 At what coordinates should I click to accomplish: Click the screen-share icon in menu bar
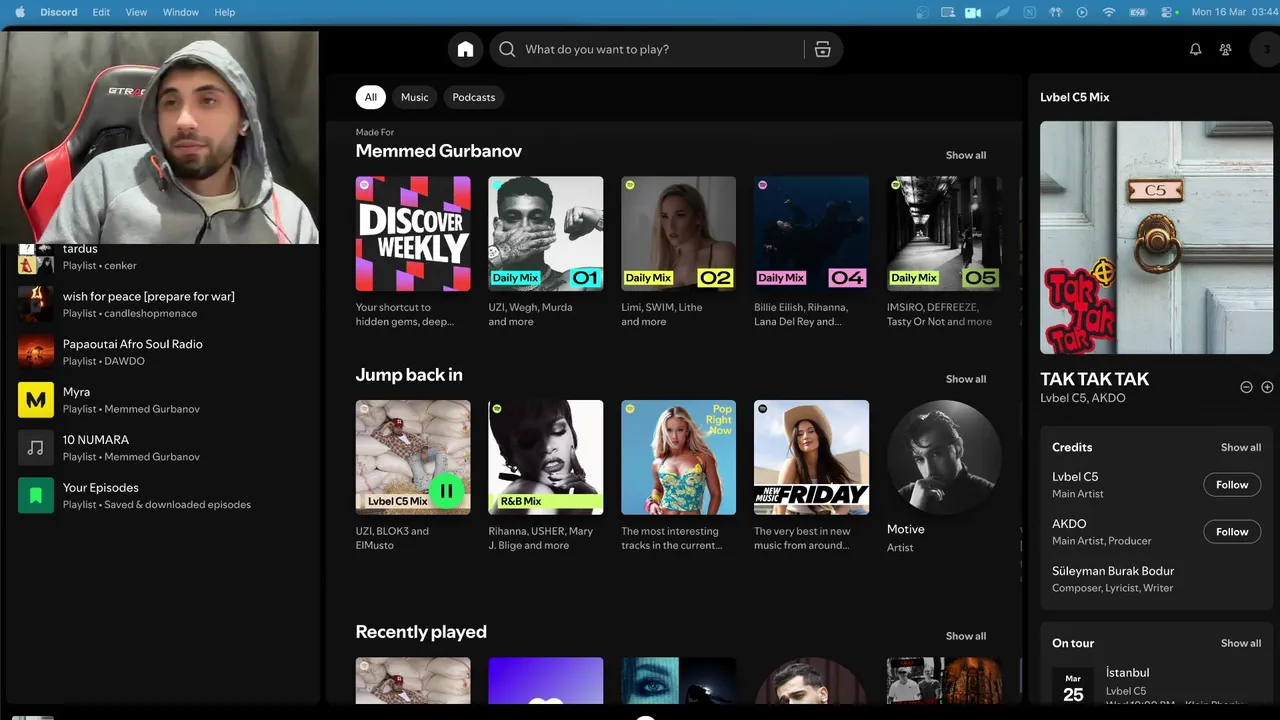pyautogui.click(x=947, y=12)
